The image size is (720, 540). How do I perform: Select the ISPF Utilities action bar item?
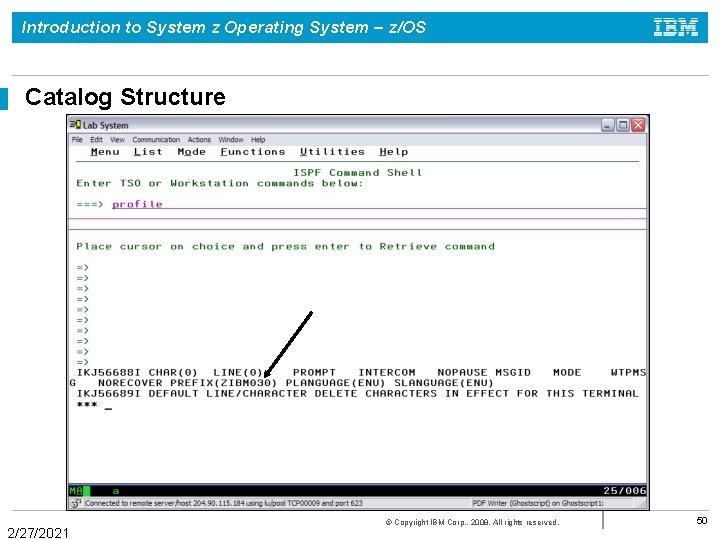click(332, 152)
